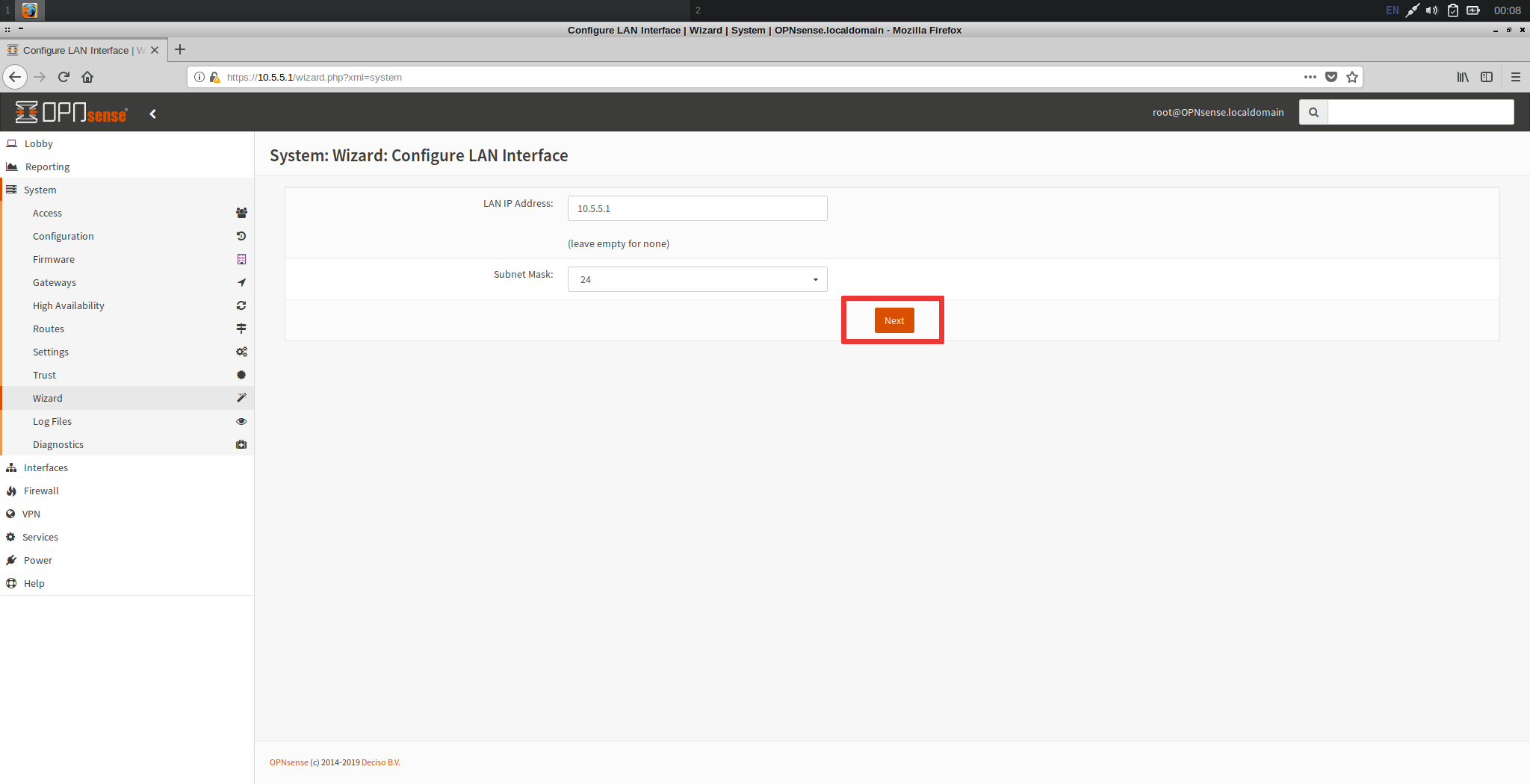Open the Routes submenu
Viewport: 1530px width, 784px height.
pos(127,329)
